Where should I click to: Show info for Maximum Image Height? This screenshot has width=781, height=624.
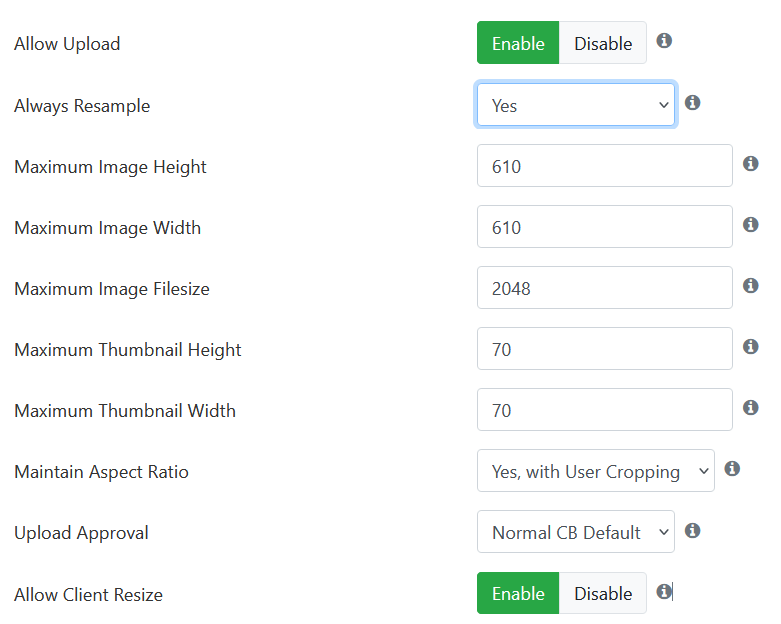click(751, 163)
